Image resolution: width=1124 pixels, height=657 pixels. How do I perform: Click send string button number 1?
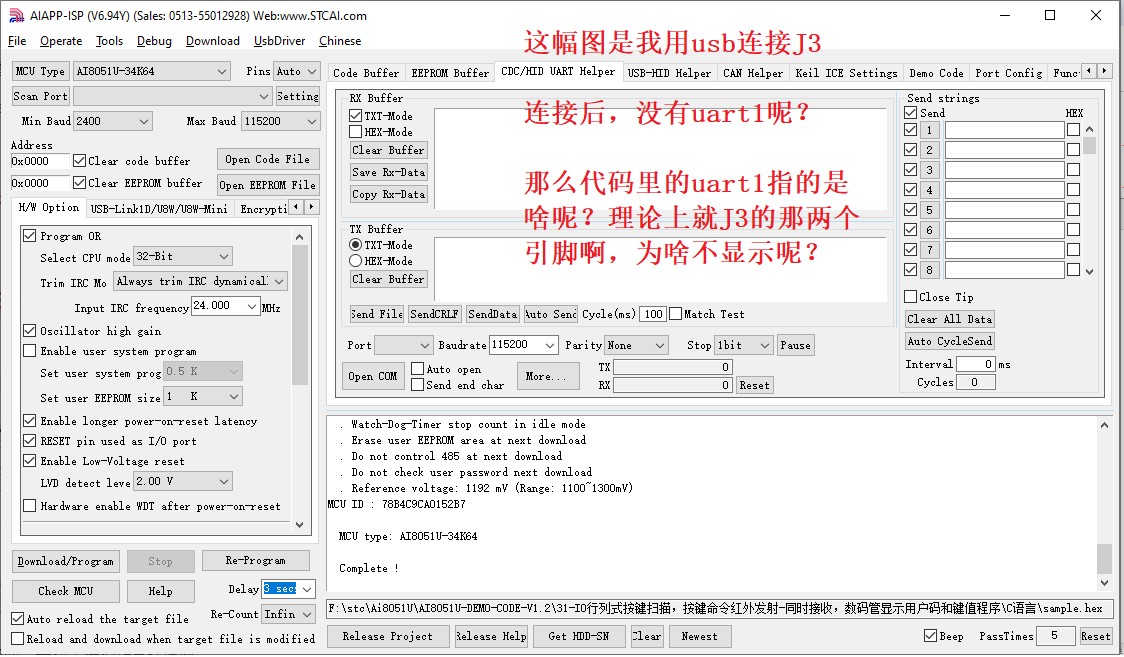click(929, 130)
